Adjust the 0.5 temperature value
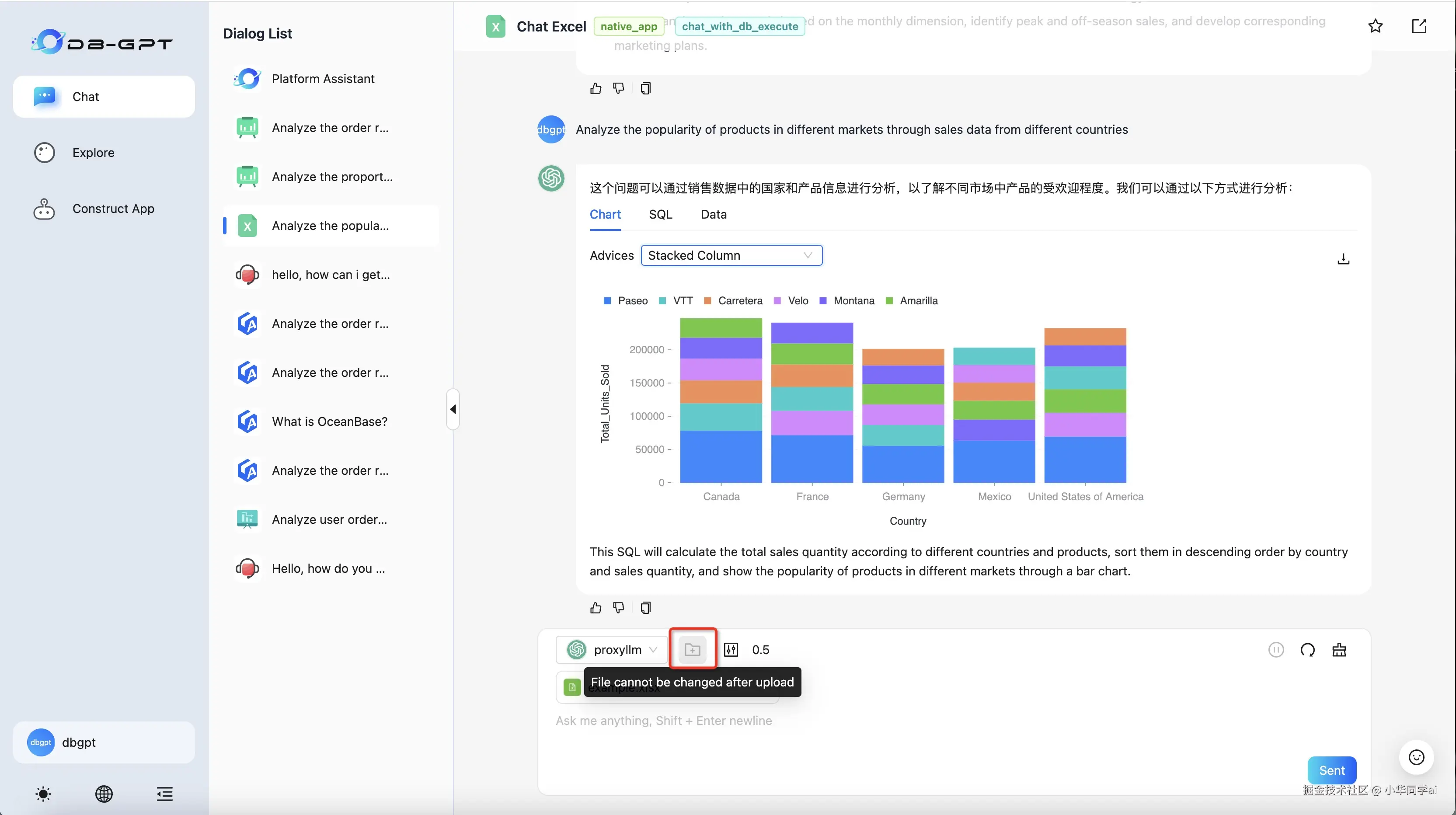The image size is (1456, 815). (x=761, y=649)
